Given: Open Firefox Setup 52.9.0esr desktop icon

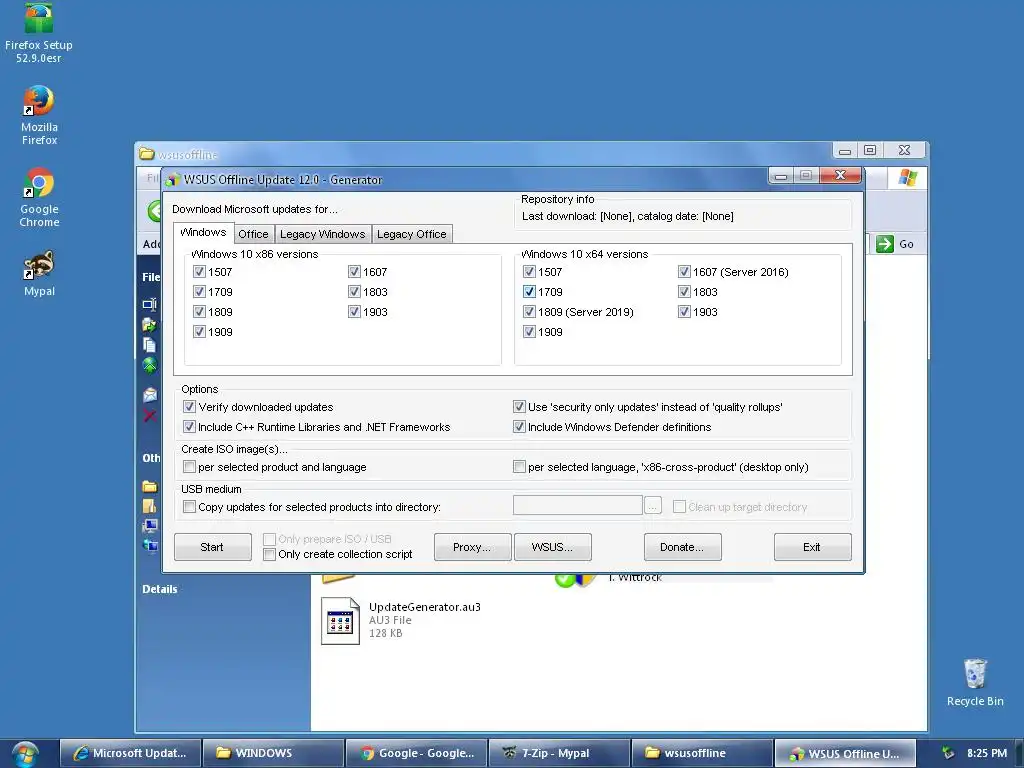Looking at the screenshot, I should click(39, 33).
